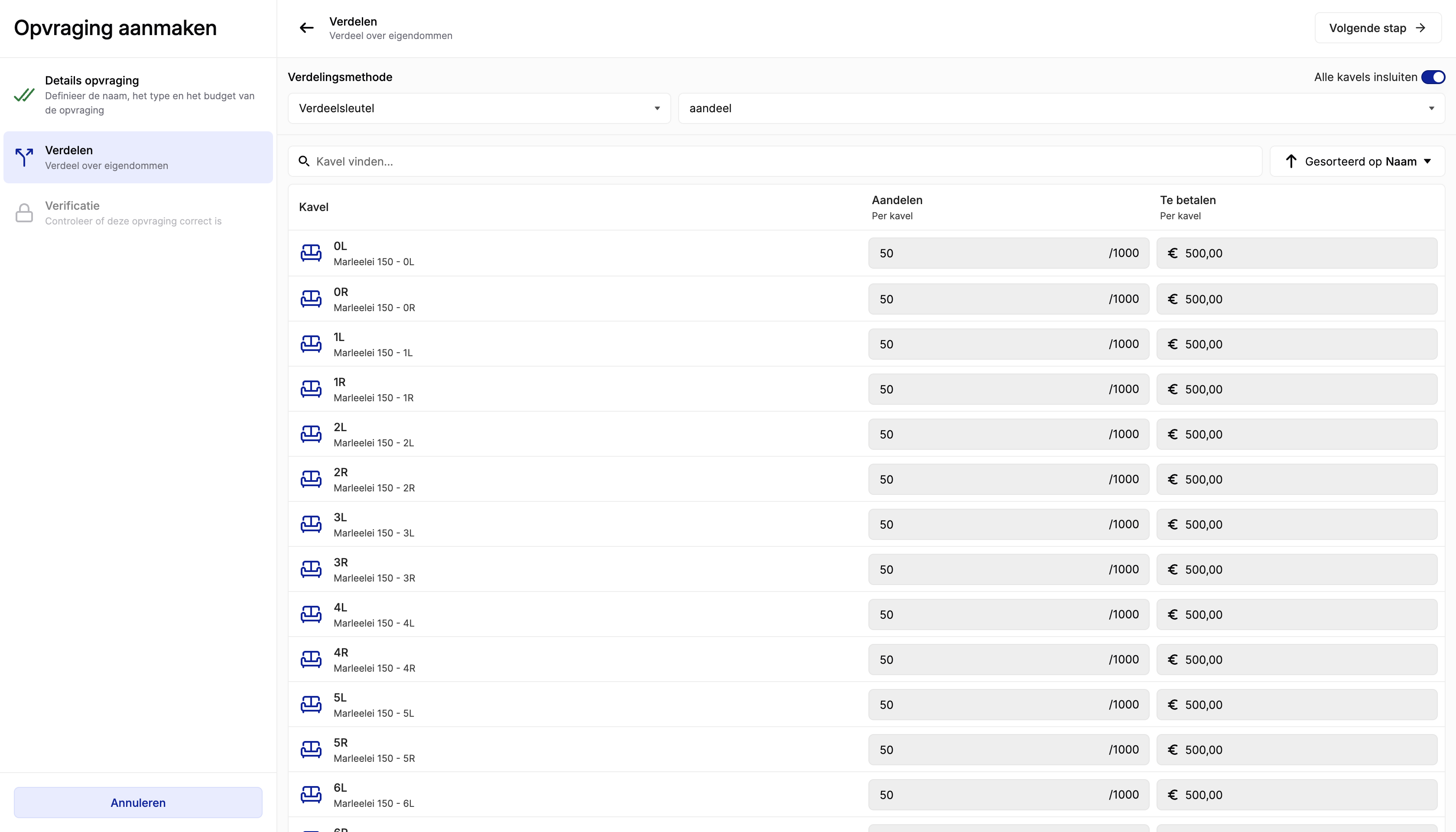Click Volgende stap button
Image resolution: width=1456 pixels, height=832 pixels.
[1378, 28]
